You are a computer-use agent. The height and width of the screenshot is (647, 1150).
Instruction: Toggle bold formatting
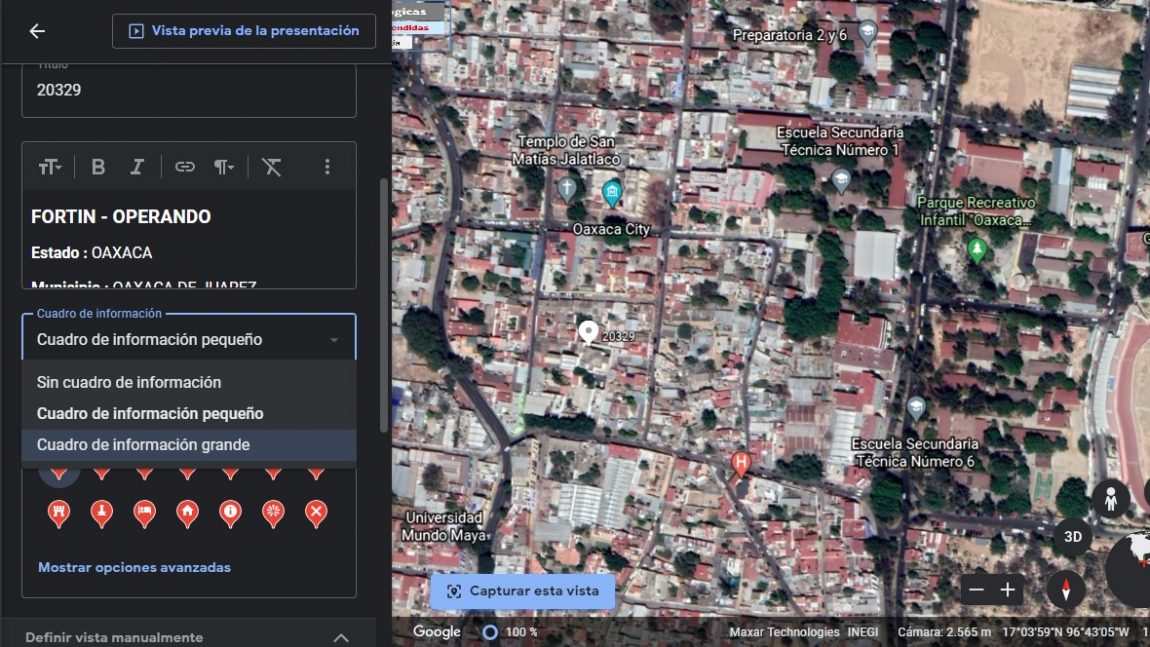pos(98,167)
